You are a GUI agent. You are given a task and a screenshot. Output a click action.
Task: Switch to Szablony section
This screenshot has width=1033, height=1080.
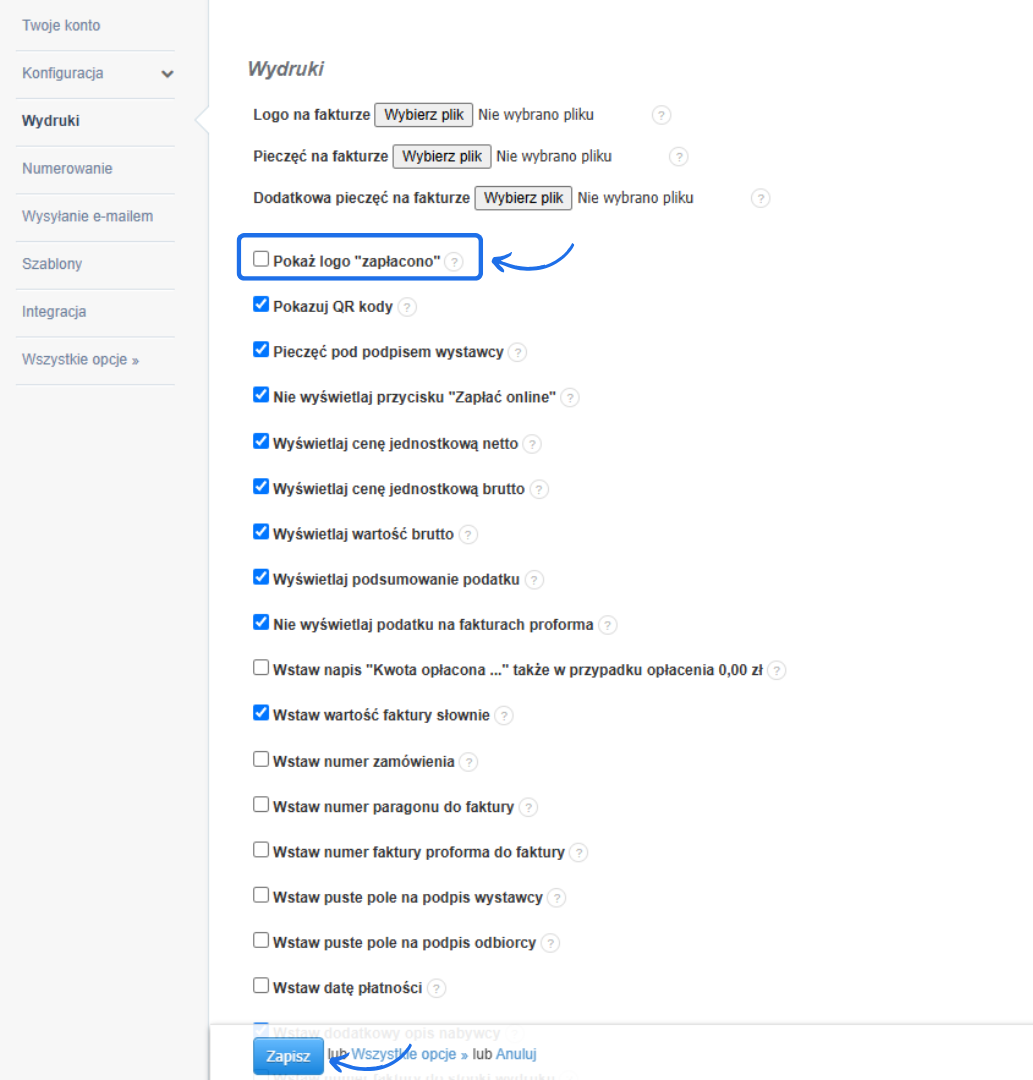coord(52,264)
